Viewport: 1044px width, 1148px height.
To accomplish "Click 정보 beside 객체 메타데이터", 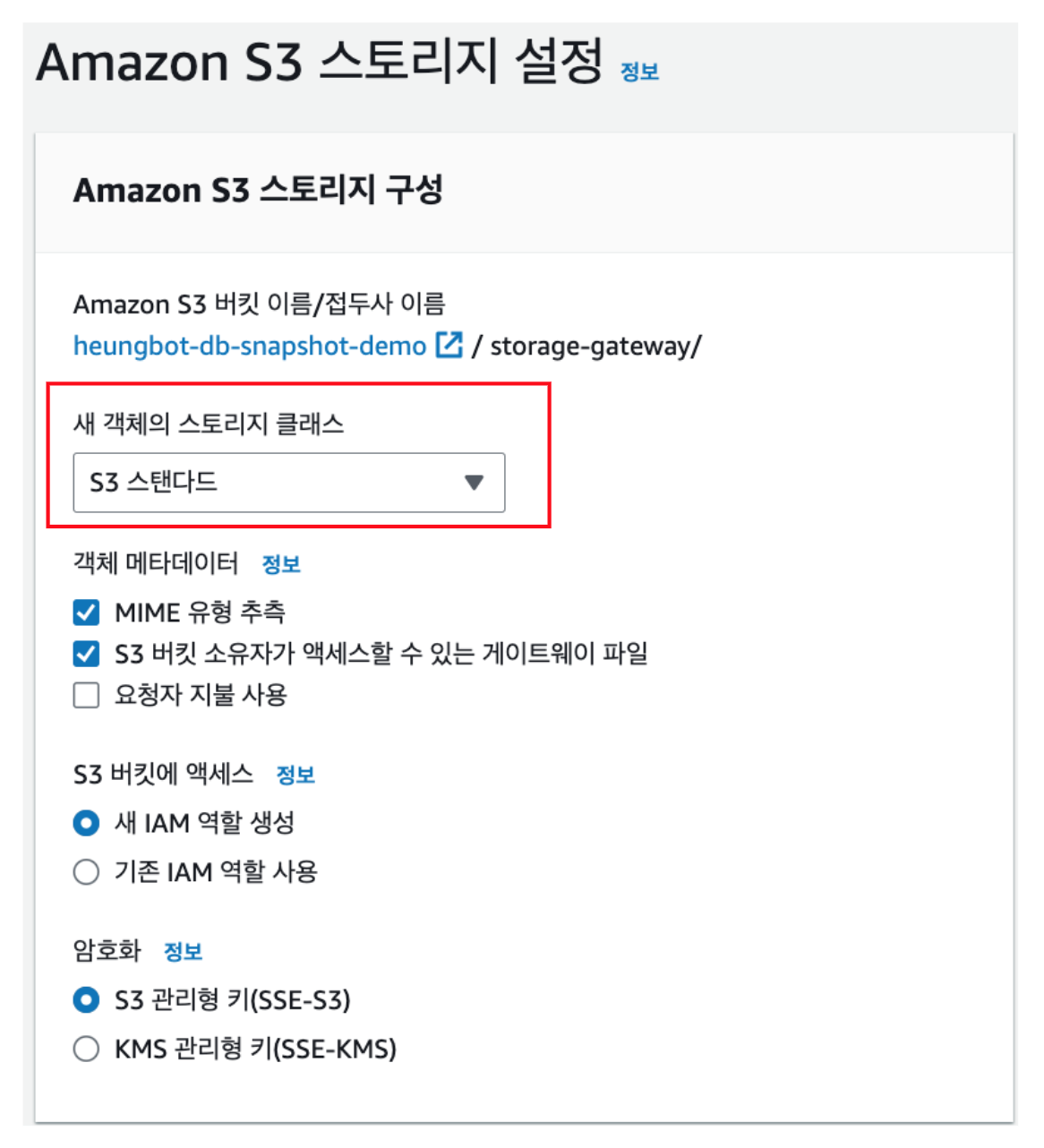I will pos(280,563).
